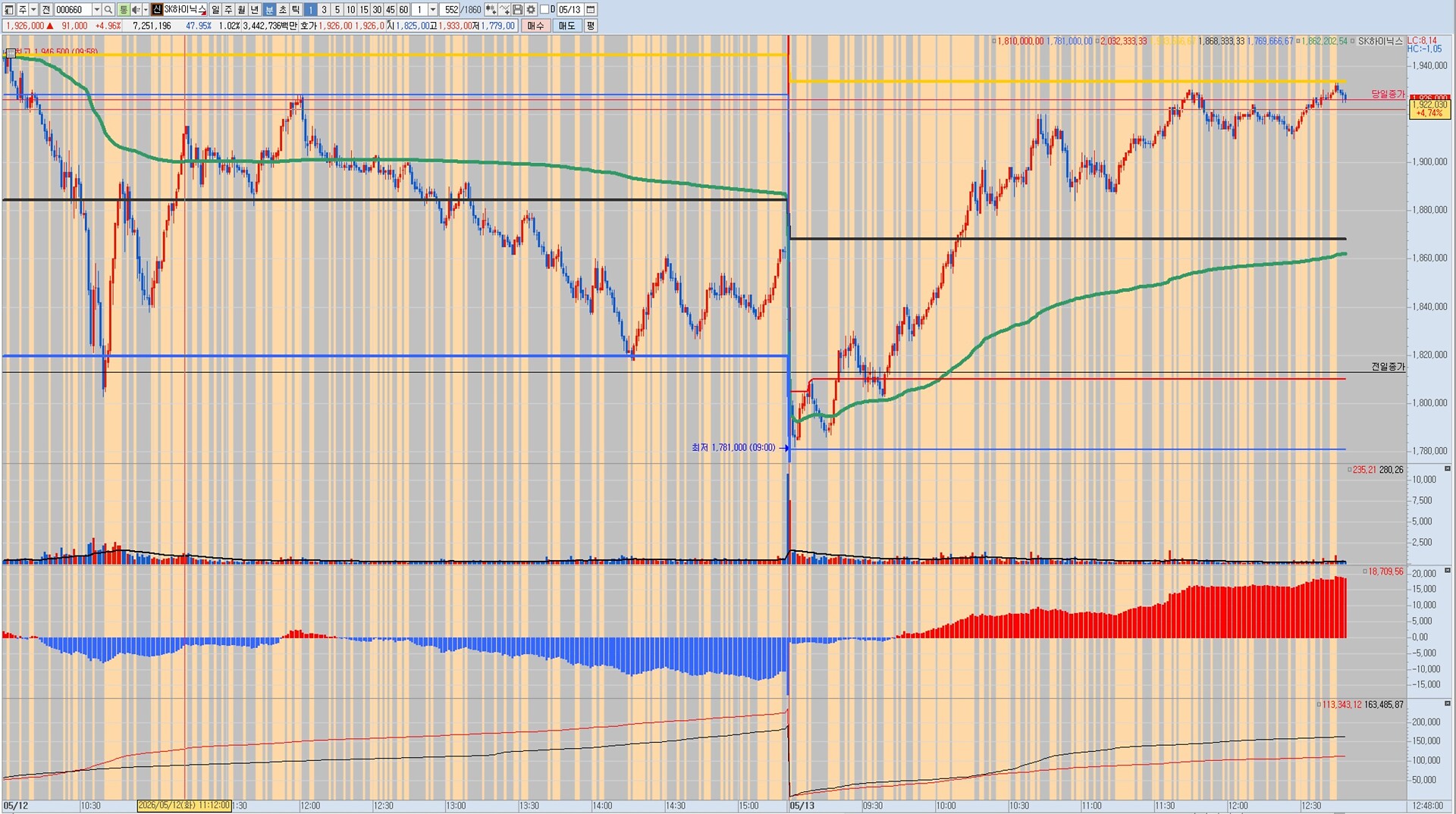Click the 평 button next to 매도
Image resolution: width=1456 pixels, height=814 pixels.
[x=591, y=26]
